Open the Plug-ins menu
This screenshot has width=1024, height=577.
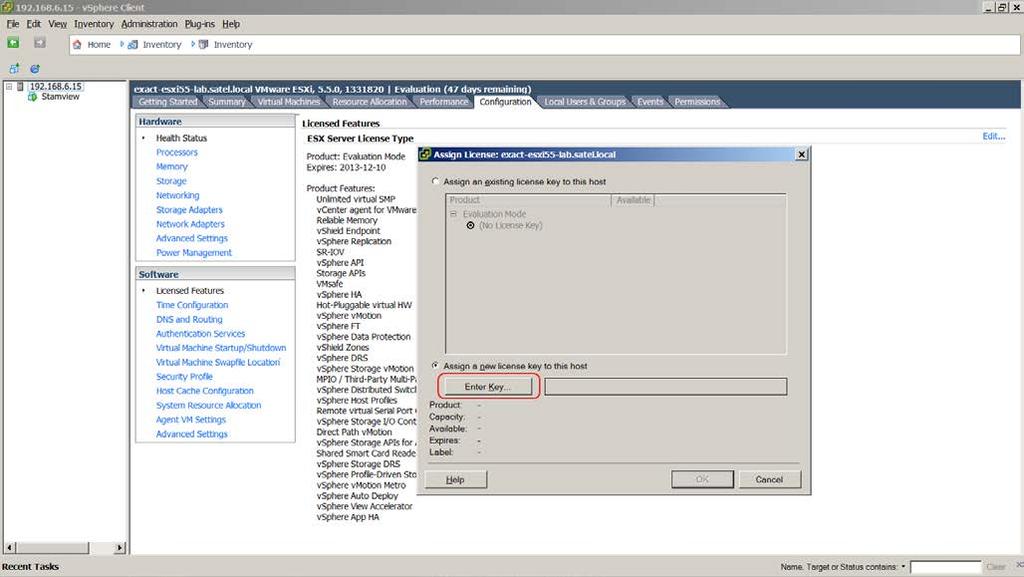point(199,23)
